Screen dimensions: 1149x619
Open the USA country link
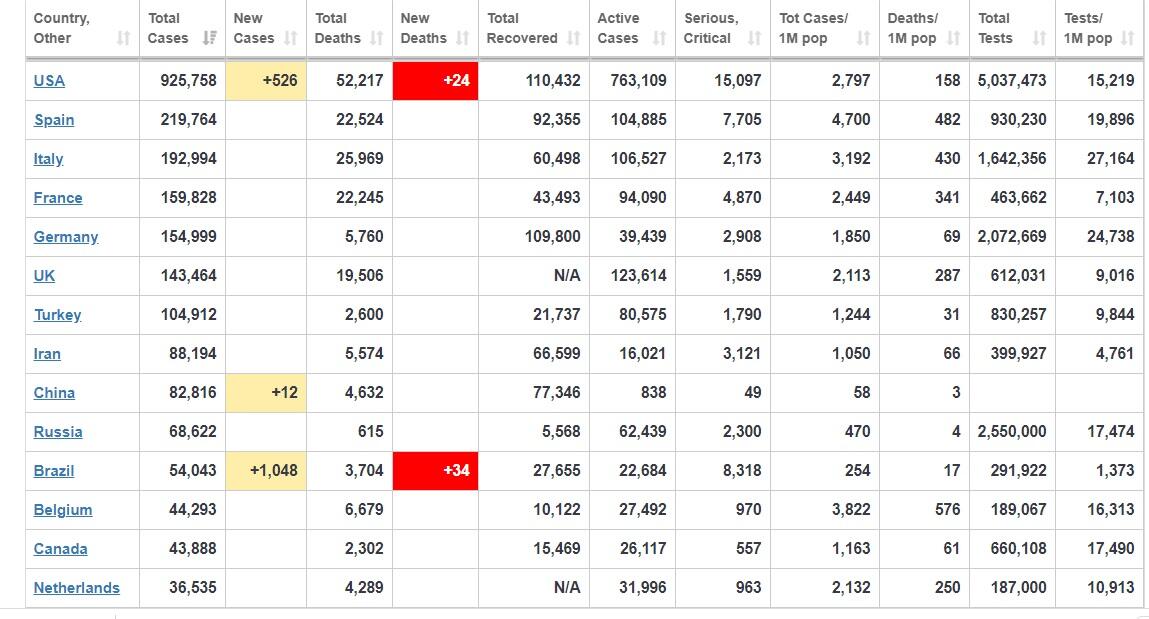click(49, 81)
